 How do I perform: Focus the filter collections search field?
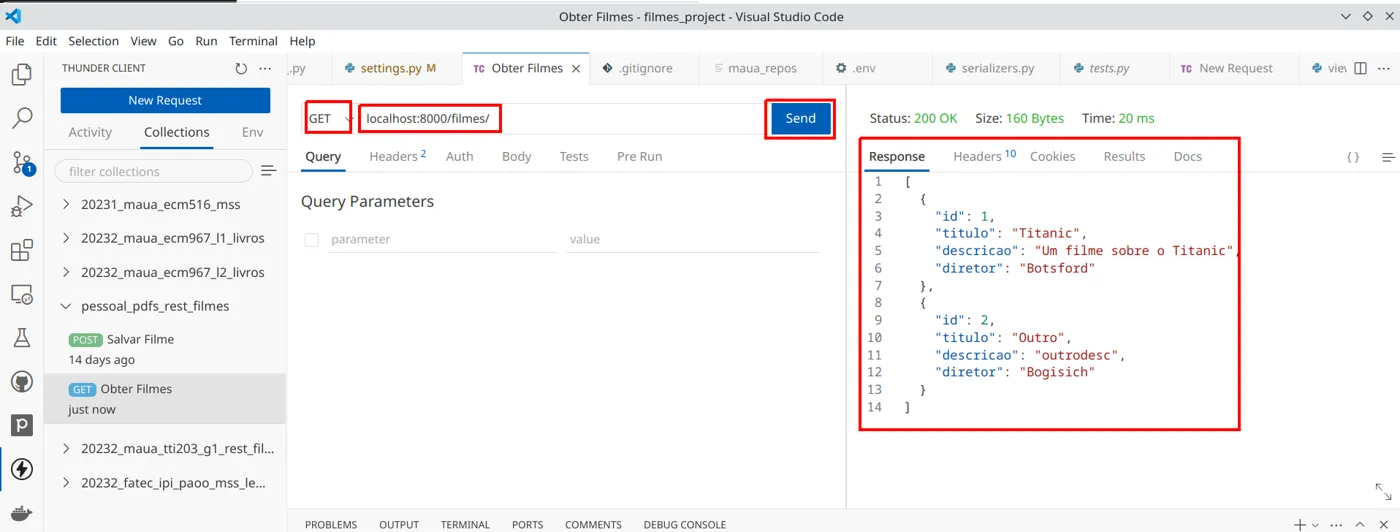pos(153,171)
